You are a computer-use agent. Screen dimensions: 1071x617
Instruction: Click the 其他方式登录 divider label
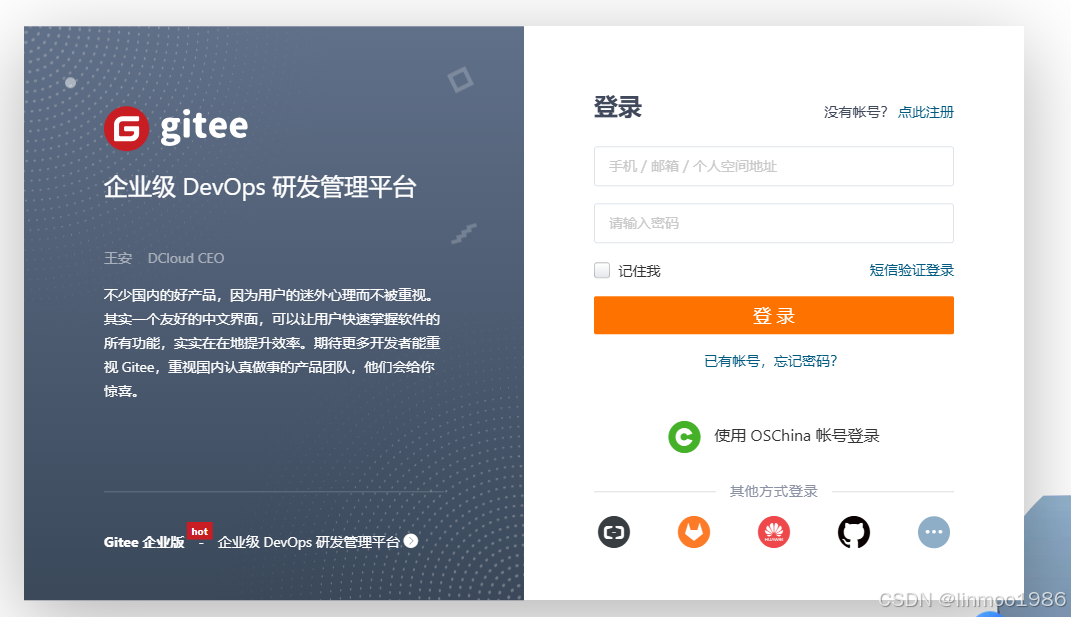774,491
